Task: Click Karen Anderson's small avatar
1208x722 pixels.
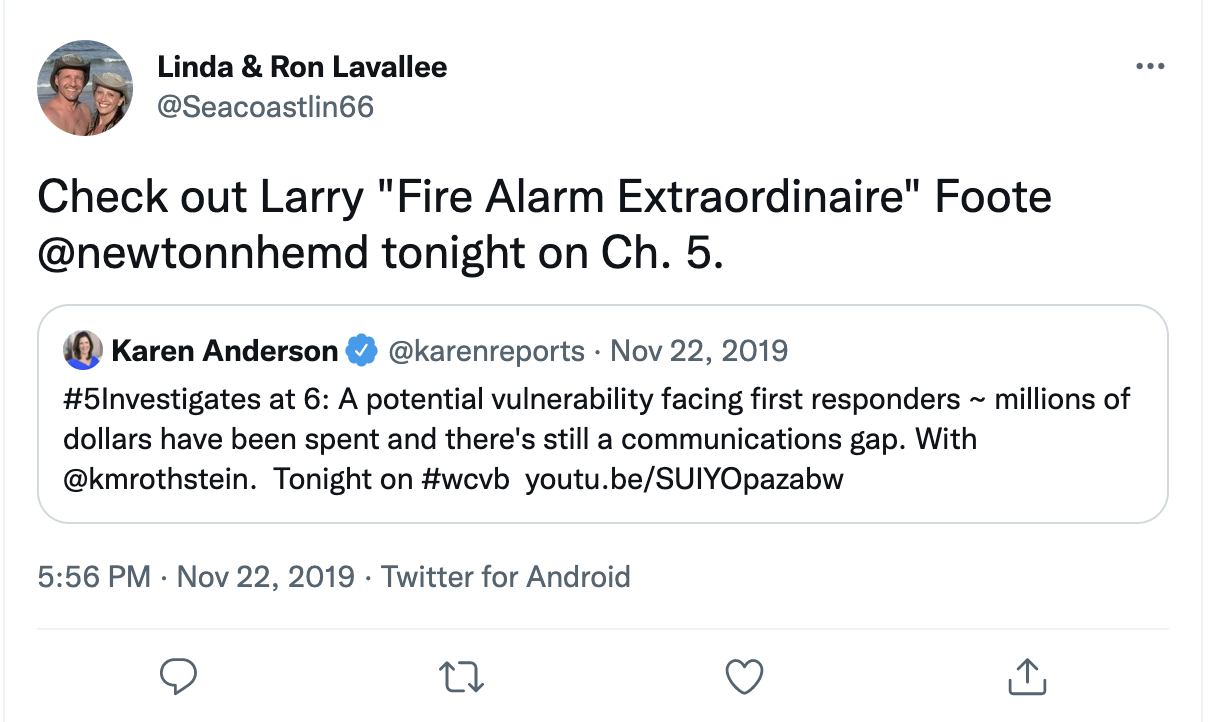Action: pyautogui.click(x=82, y=350)
